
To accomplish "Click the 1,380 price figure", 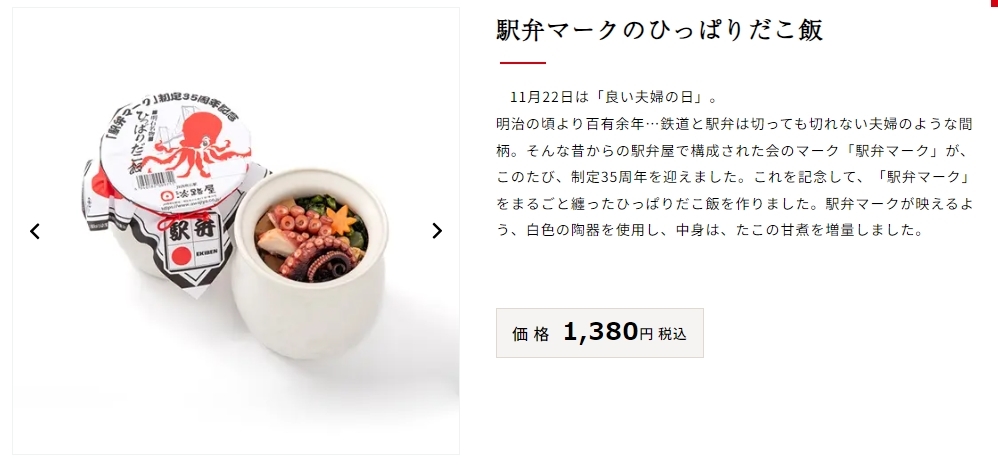I will coord(600,332).
